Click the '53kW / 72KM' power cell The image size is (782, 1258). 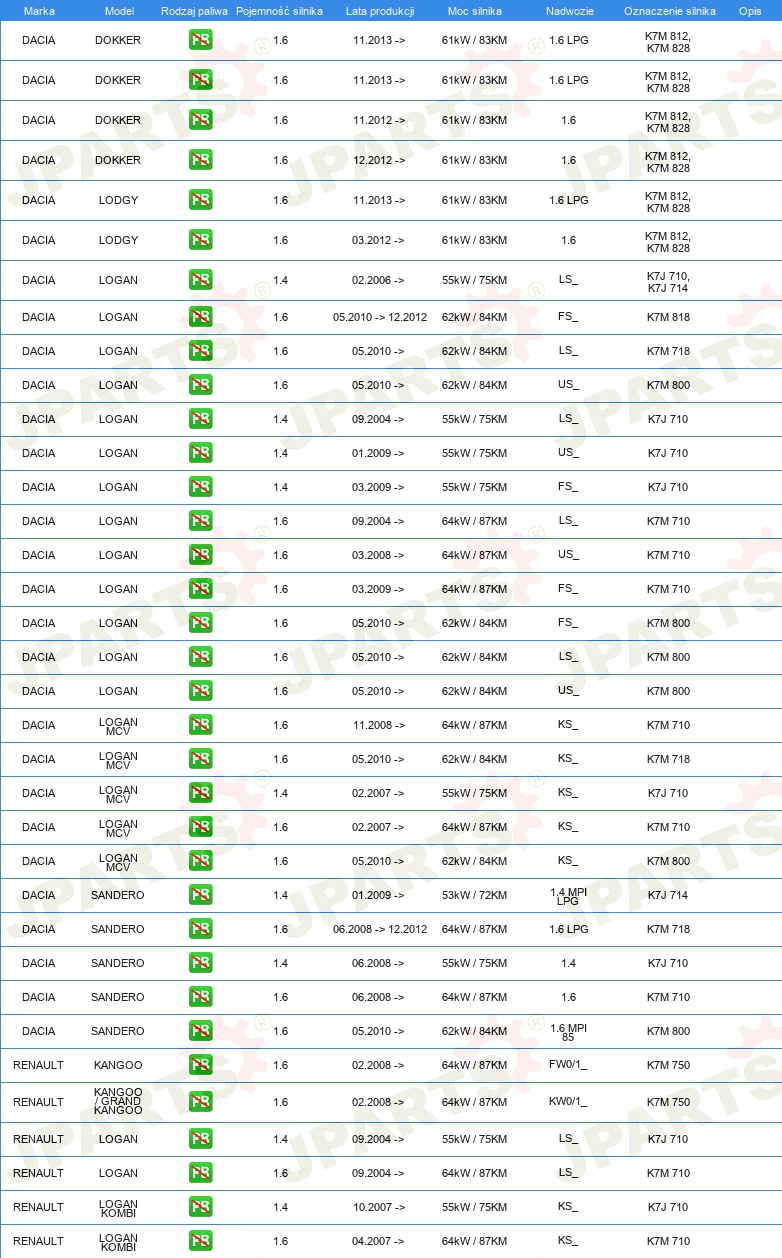click(474, 895)
